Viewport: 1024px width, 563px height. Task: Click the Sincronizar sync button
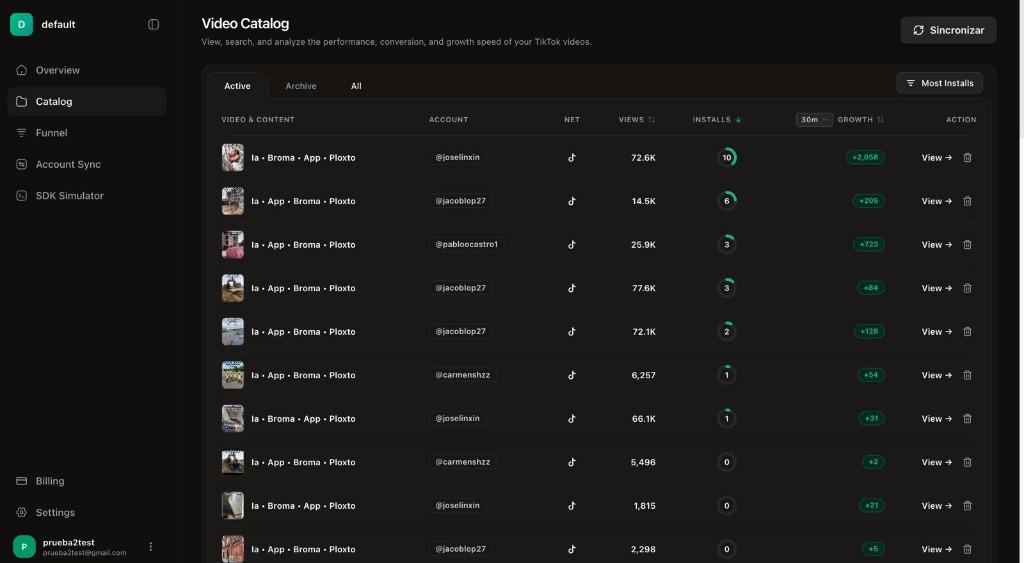click(x=948, y=30)
